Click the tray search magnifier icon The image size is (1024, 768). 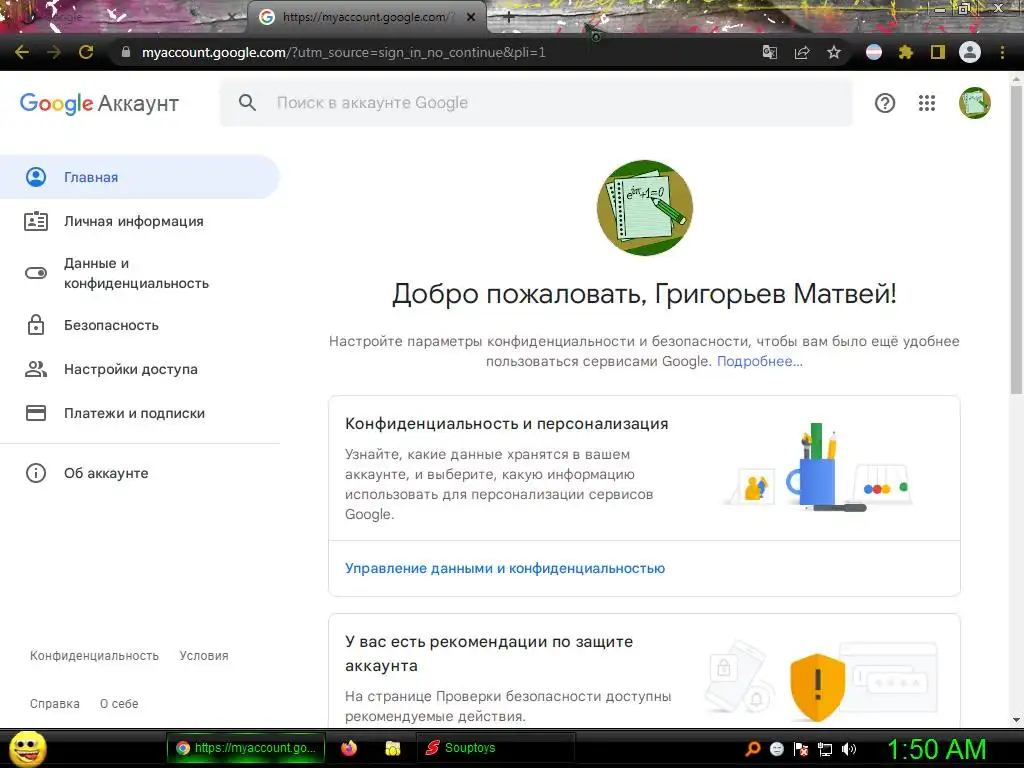[753, 749]
